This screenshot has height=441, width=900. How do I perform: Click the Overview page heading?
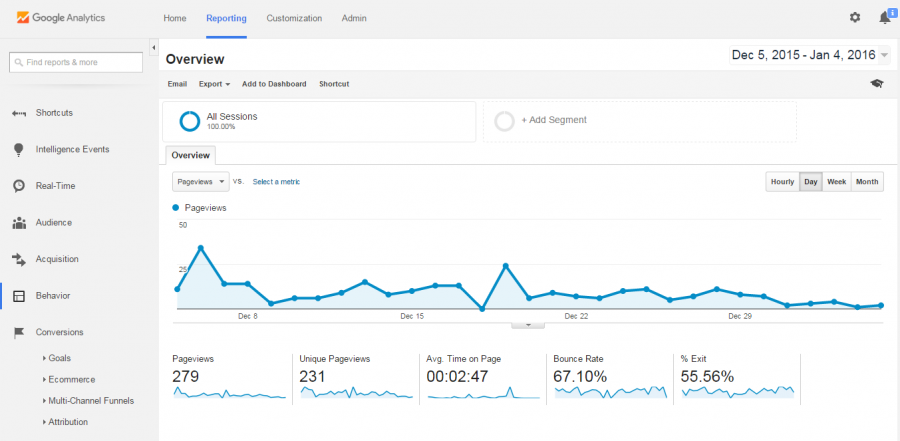click(195, 59)
